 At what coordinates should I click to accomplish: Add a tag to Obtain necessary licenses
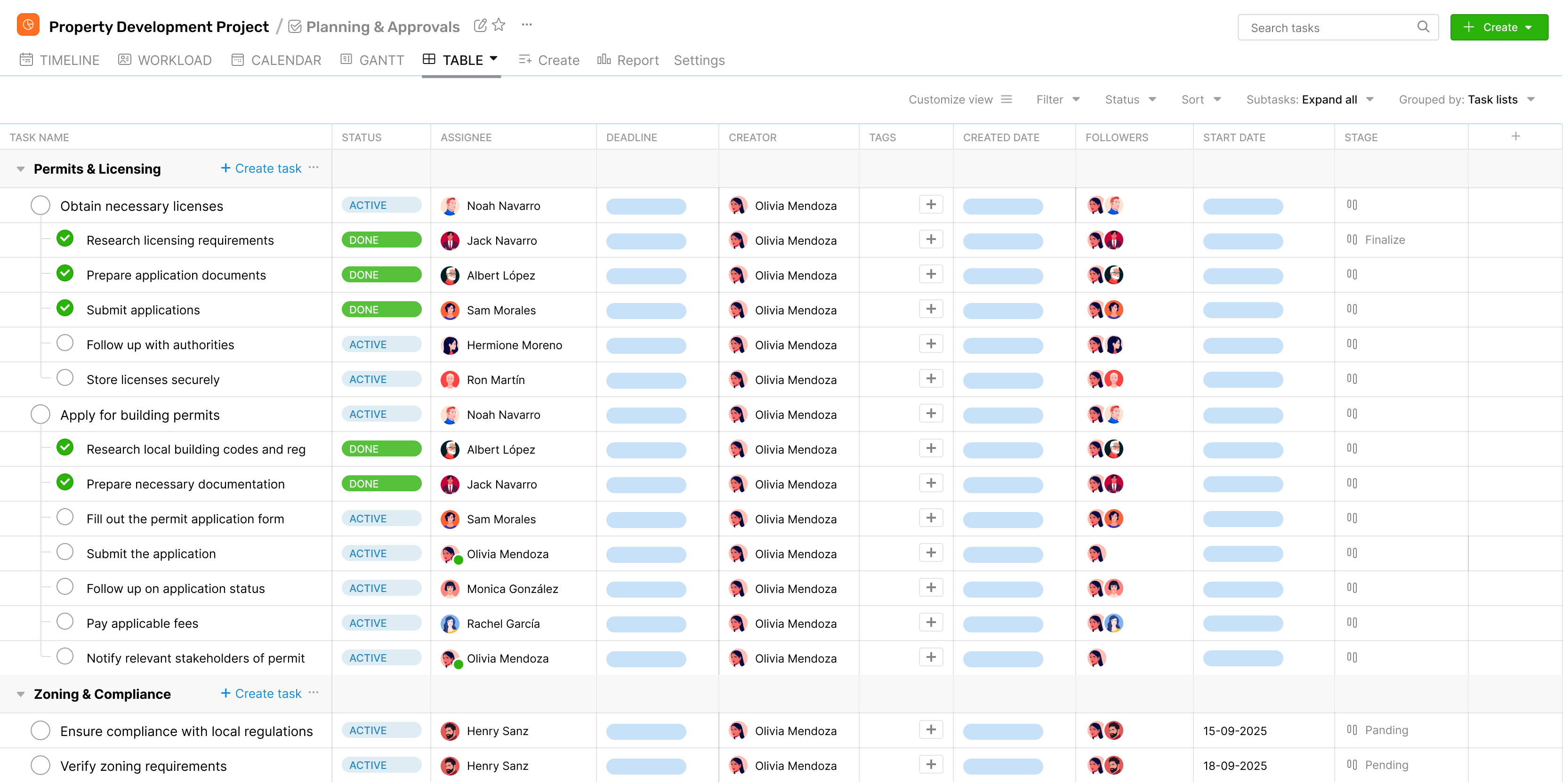(x=931, y=204)
